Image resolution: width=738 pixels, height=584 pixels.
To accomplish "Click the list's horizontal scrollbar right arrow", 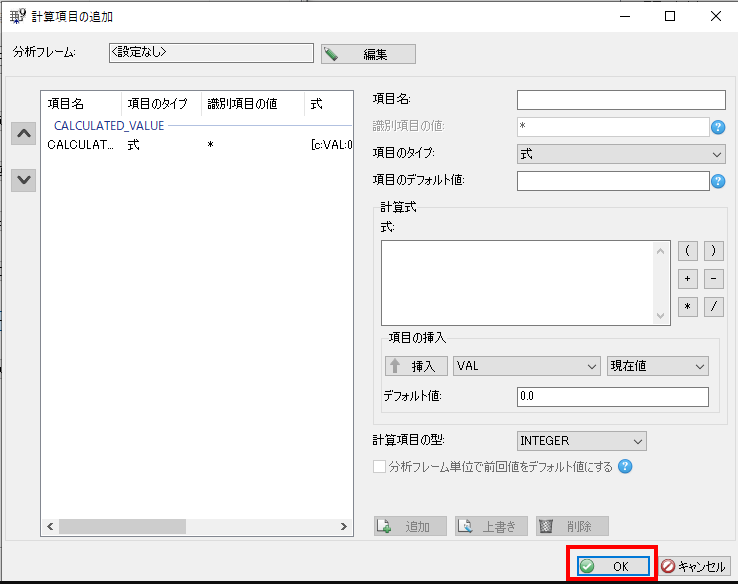I will pyautogui.click(x=344, y=526).
